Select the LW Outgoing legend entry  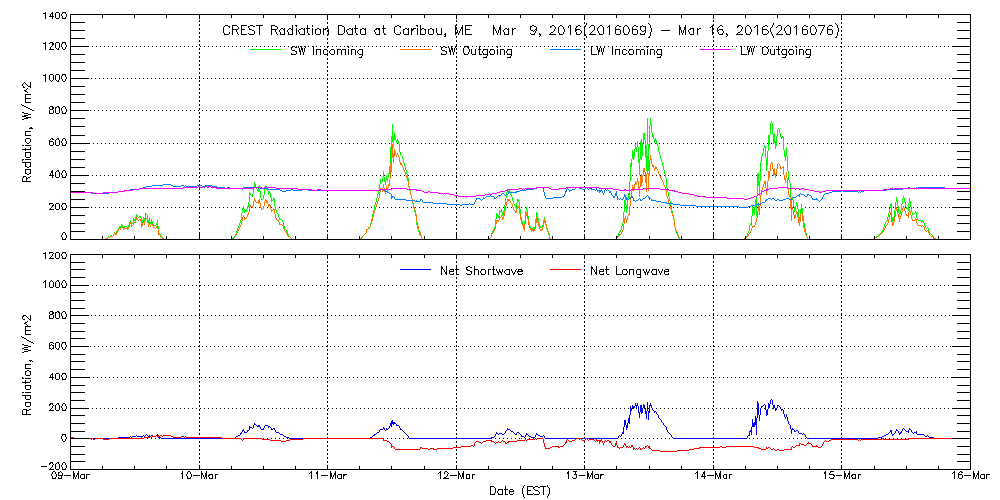click(x=775, y=52)
